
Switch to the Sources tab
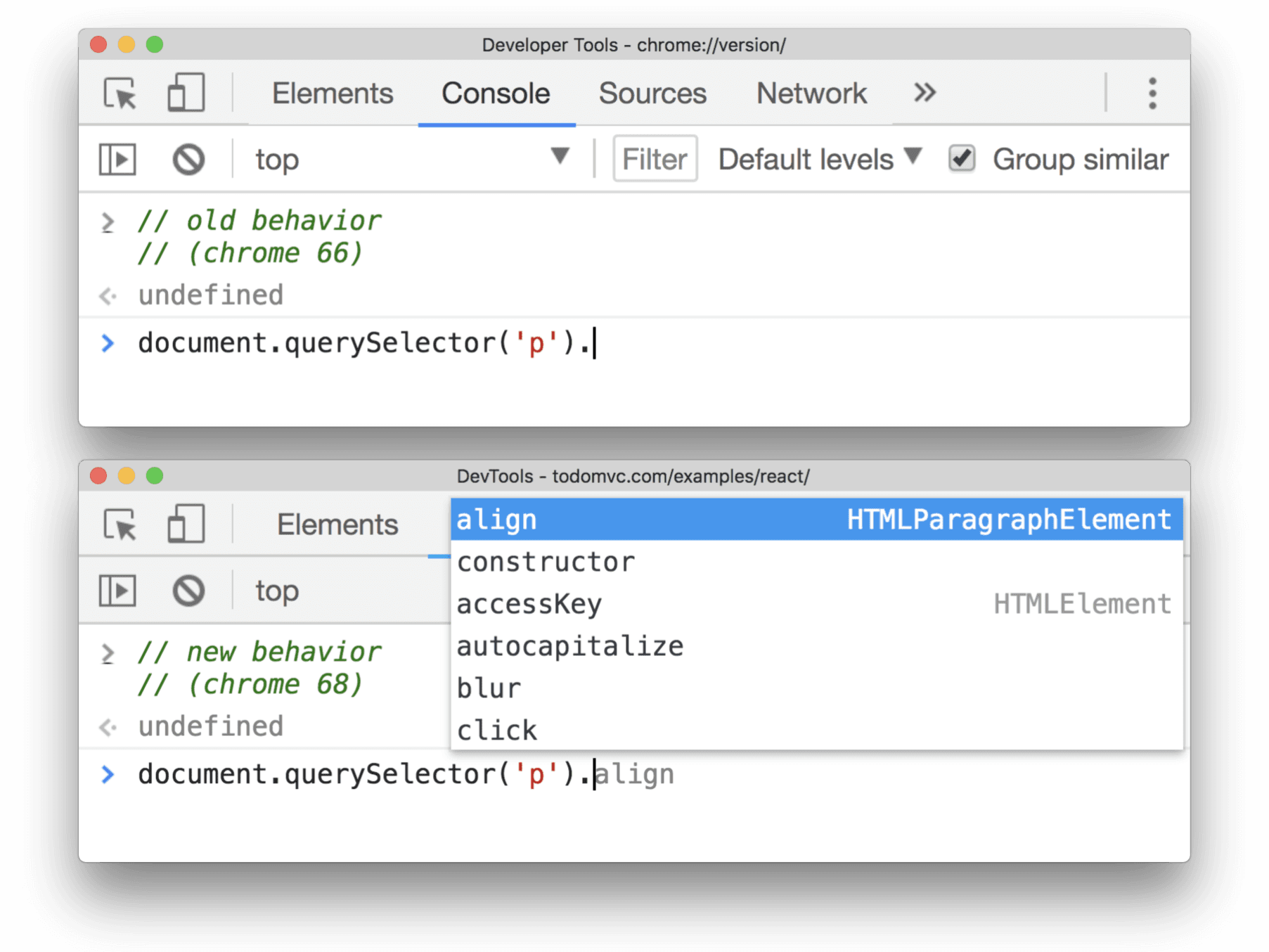[652, 94]
